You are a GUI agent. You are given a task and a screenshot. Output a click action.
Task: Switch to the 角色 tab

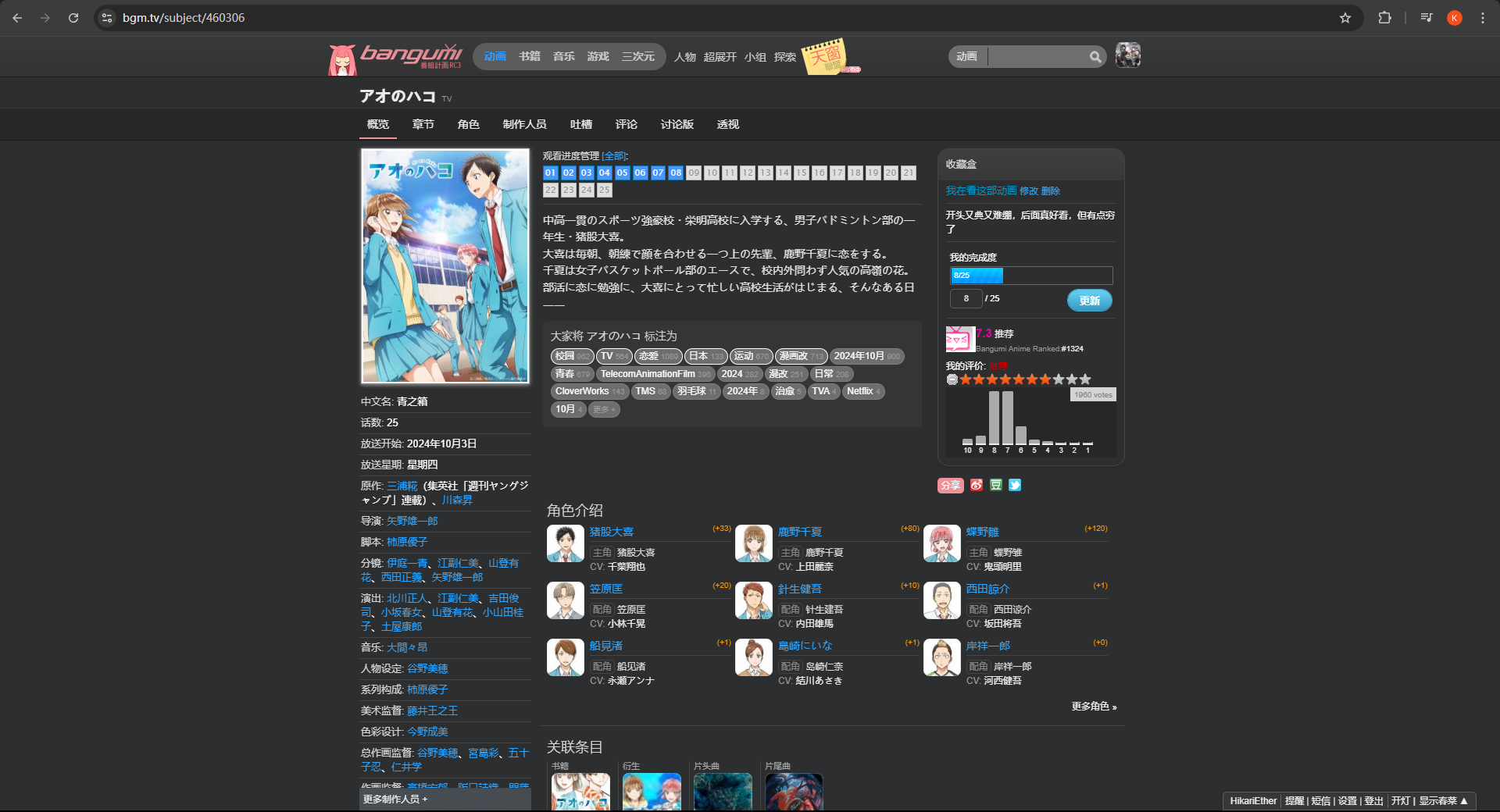point(469,124)
